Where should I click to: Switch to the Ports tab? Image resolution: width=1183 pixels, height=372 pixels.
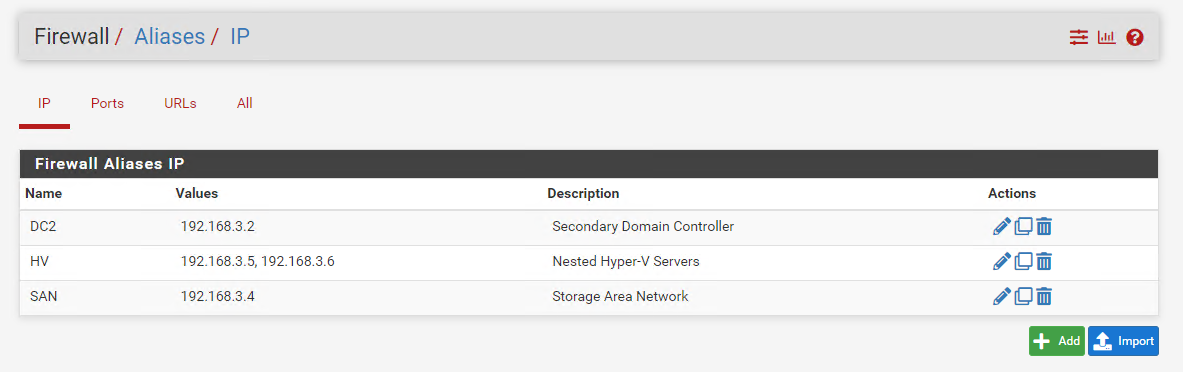107,104
